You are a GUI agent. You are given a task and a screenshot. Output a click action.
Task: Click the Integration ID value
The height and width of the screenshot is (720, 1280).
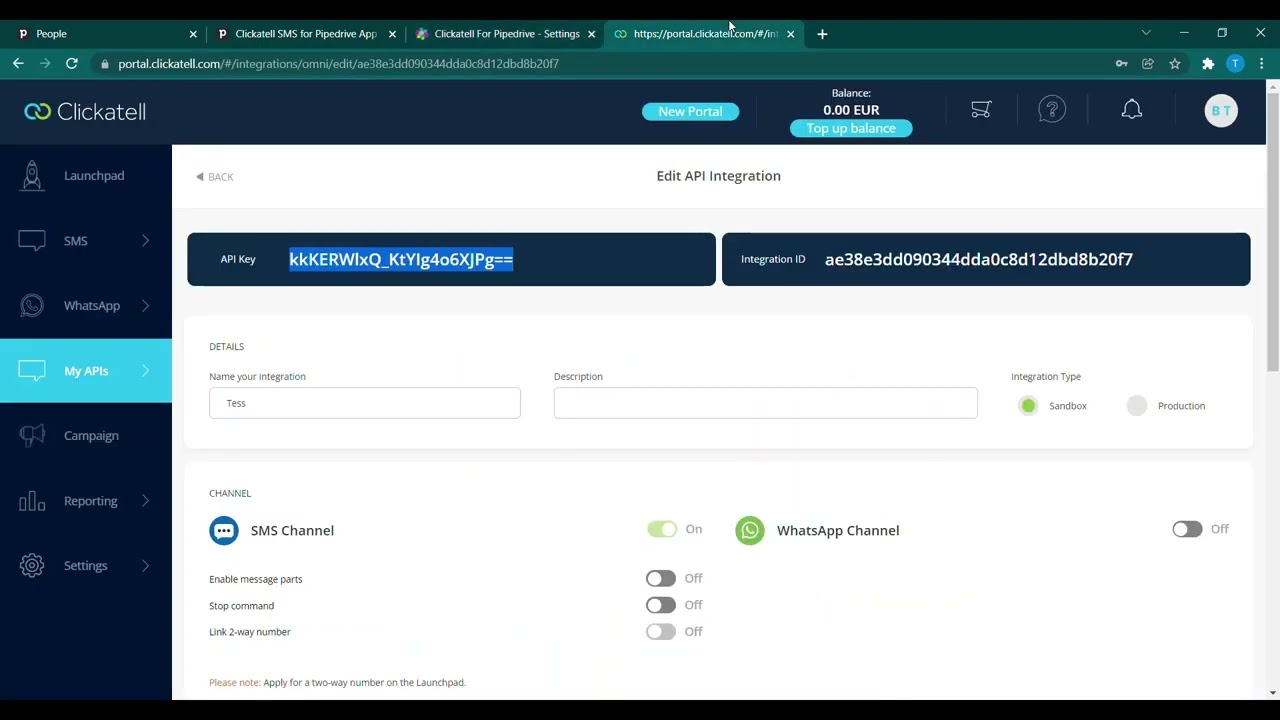[x=979, y=259]
